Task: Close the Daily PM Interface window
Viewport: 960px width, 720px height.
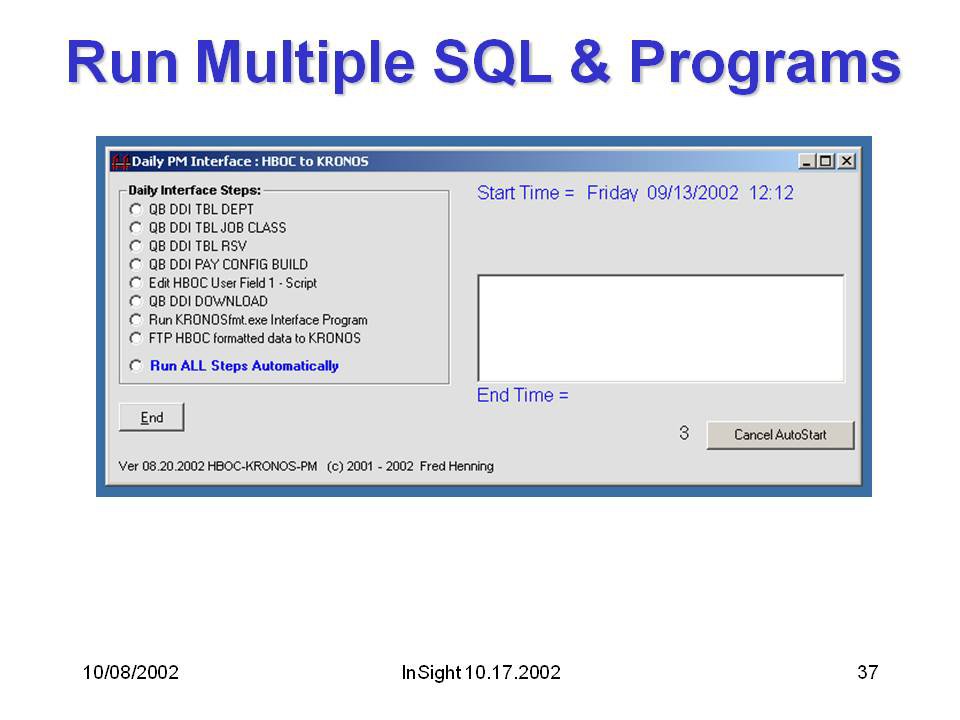Action: (x=846, y=161)
